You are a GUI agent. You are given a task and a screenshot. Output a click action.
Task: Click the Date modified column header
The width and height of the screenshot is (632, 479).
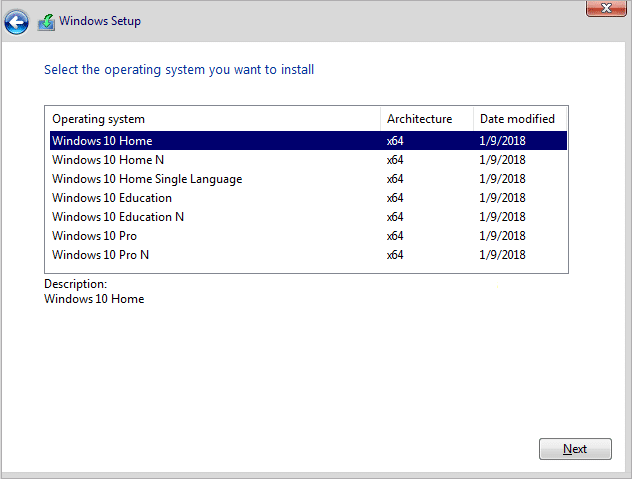pyautogui.click(x=517, y=119)
